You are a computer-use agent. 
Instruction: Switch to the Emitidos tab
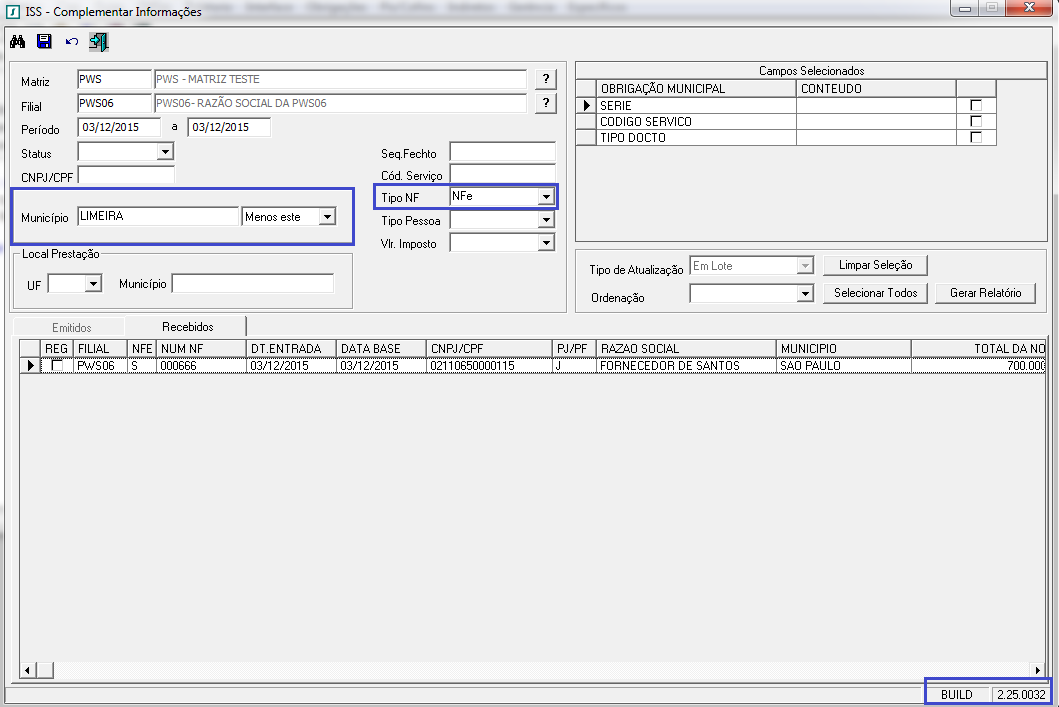coord(72,327)
